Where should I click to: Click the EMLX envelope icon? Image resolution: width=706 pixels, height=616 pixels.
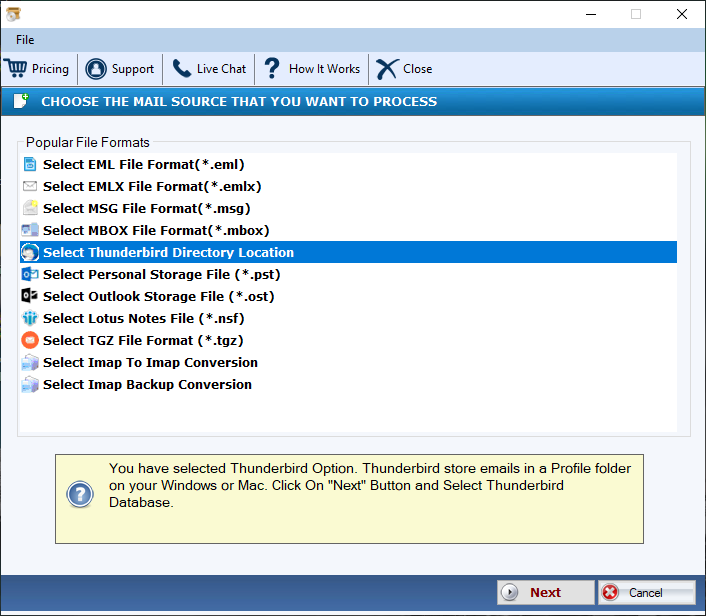pyautogui.click(x=30, y=186)
